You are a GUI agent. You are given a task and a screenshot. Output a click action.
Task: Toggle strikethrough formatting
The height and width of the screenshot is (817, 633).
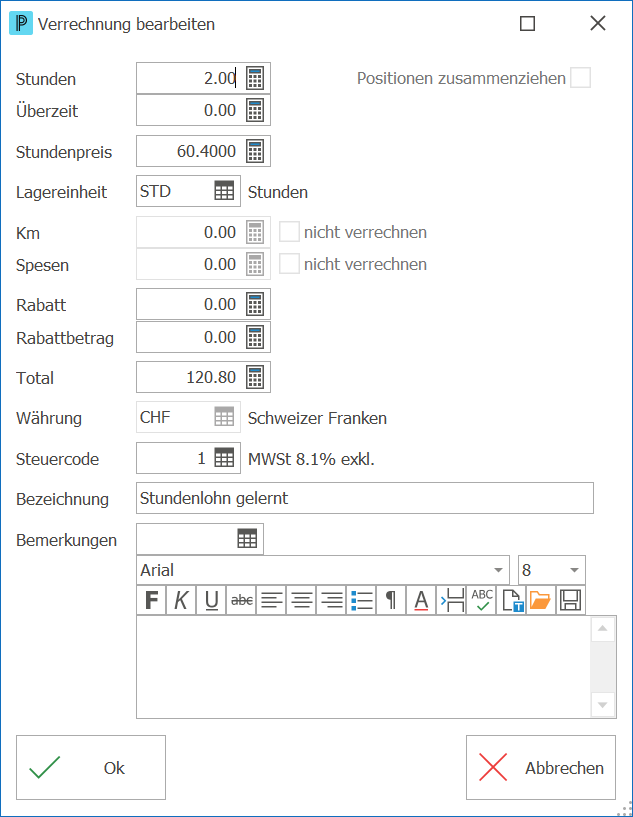242,600
